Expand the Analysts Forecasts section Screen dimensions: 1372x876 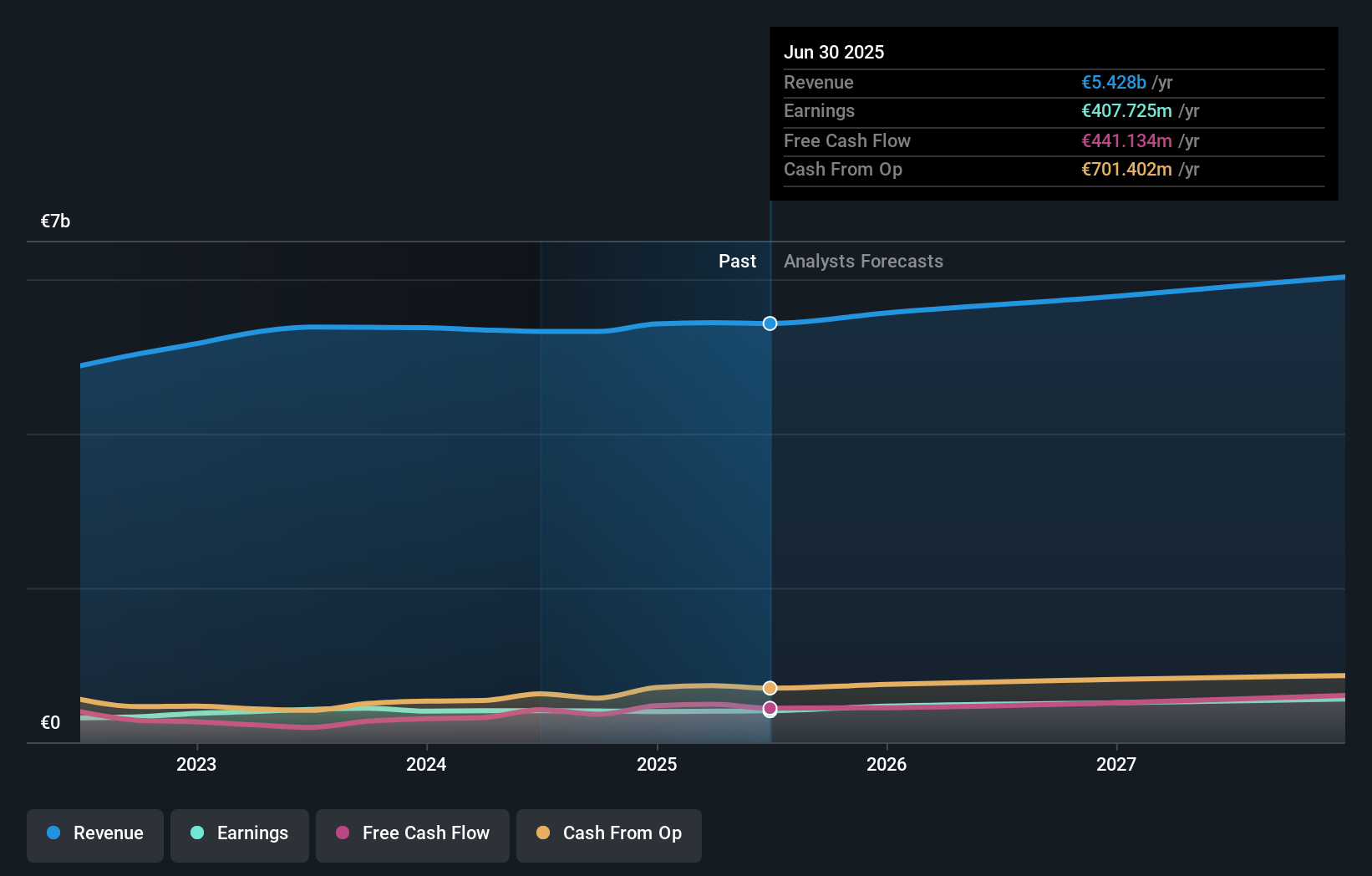pos(863,261)
